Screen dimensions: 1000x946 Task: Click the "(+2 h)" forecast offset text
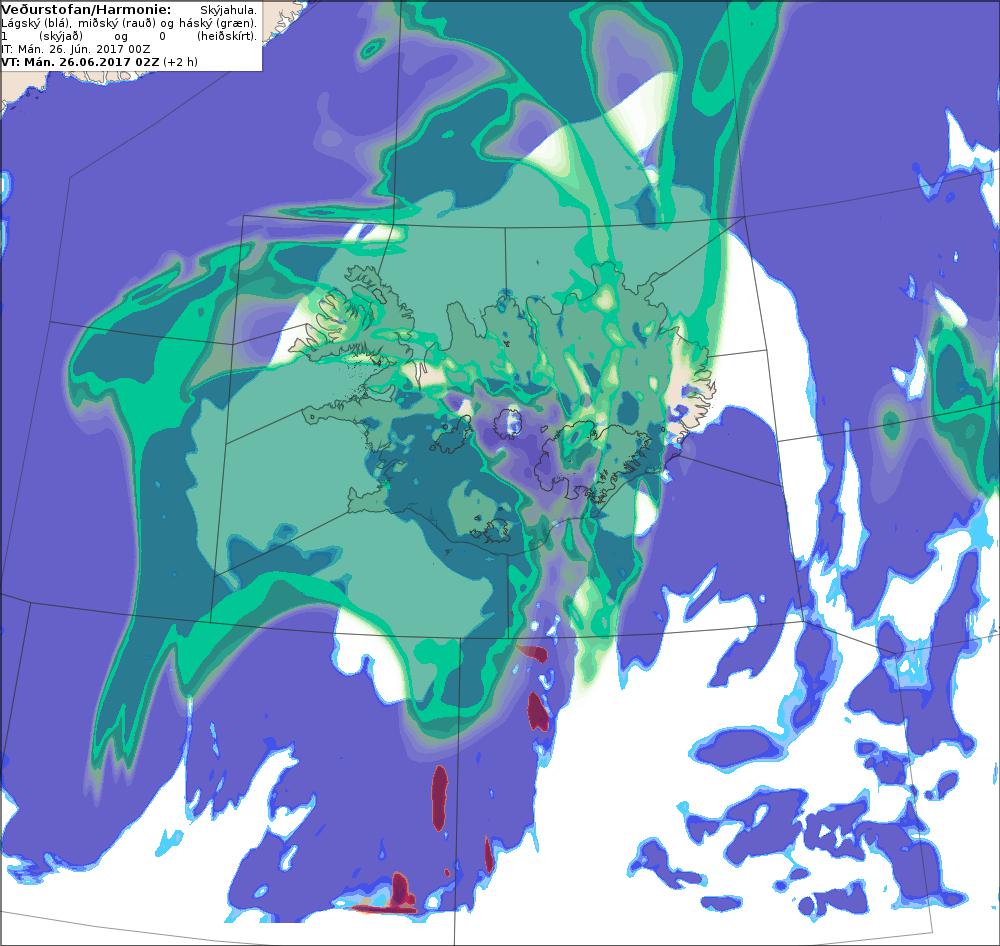(x=180, y=62)
